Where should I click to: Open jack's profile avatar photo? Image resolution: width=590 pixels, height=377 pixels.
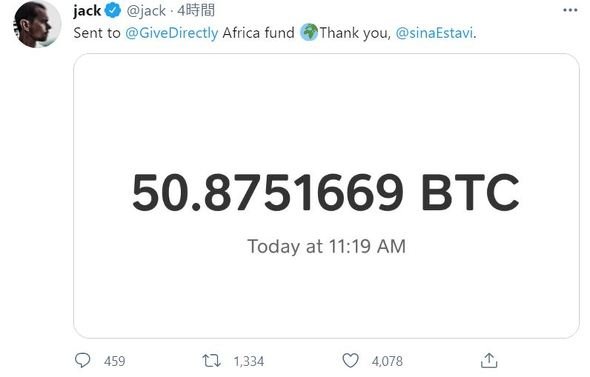tap(37, 24)
